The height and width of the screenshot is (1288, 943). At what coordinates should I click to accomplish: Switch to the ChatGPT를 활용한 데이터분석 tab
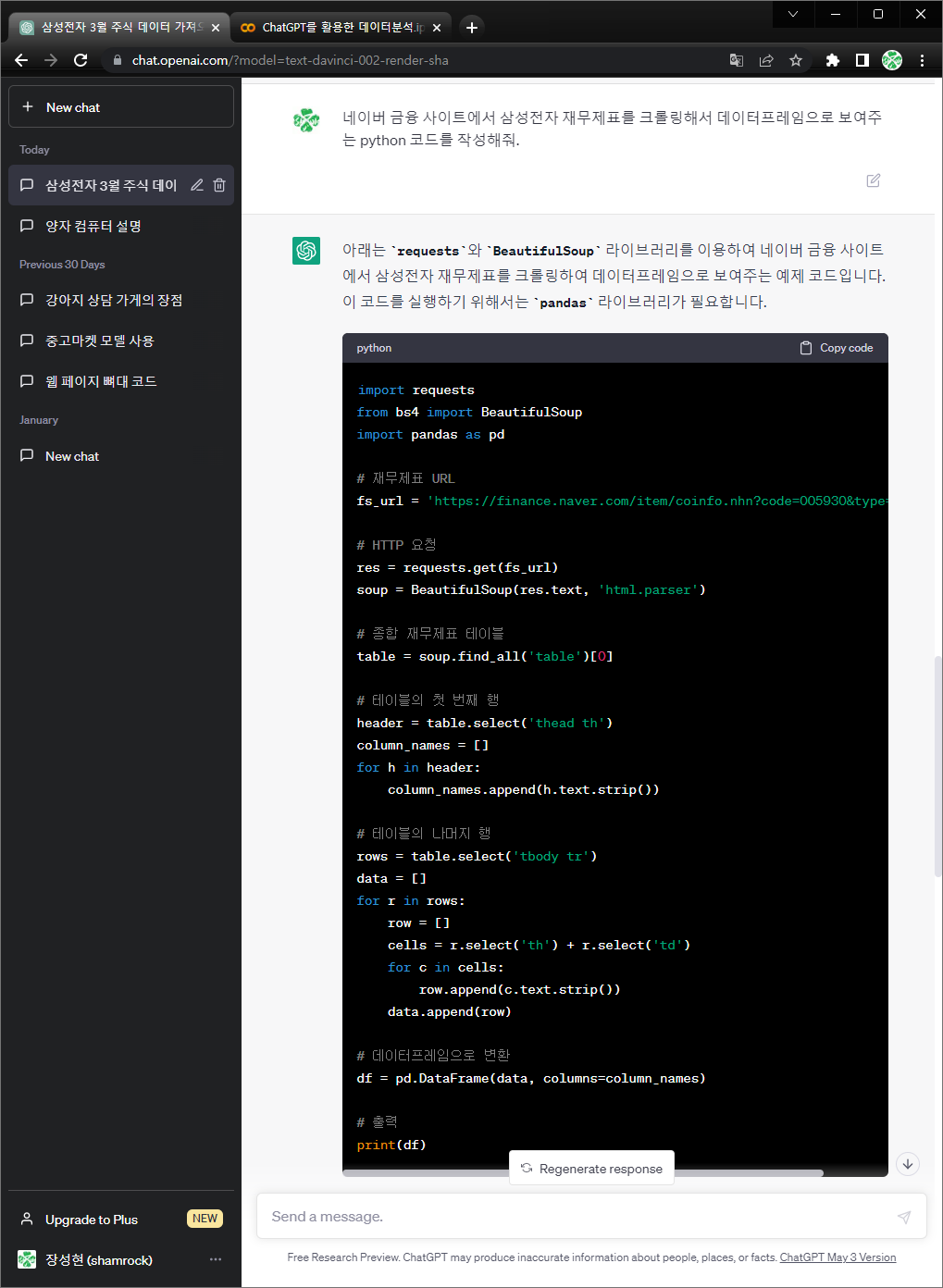click(x=341, y=28)
